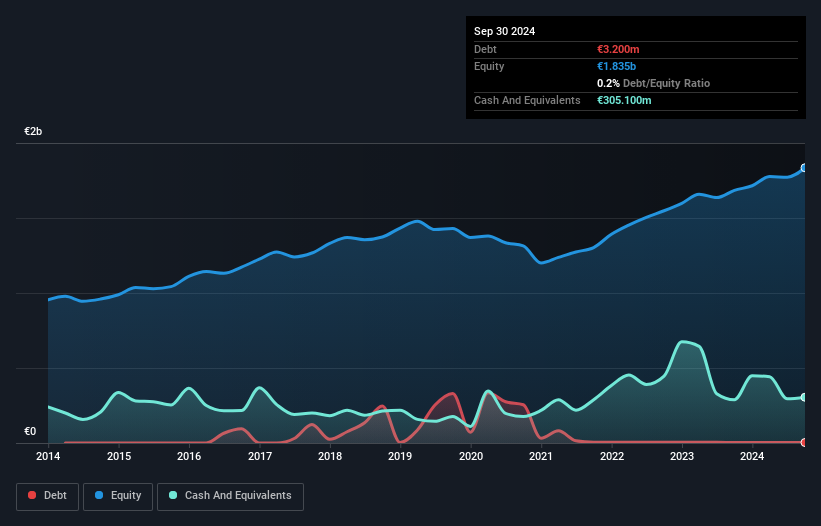This screenshot has width=821, height=526.
Task: Click the €2b y-axis label
Action: [34, 132]
